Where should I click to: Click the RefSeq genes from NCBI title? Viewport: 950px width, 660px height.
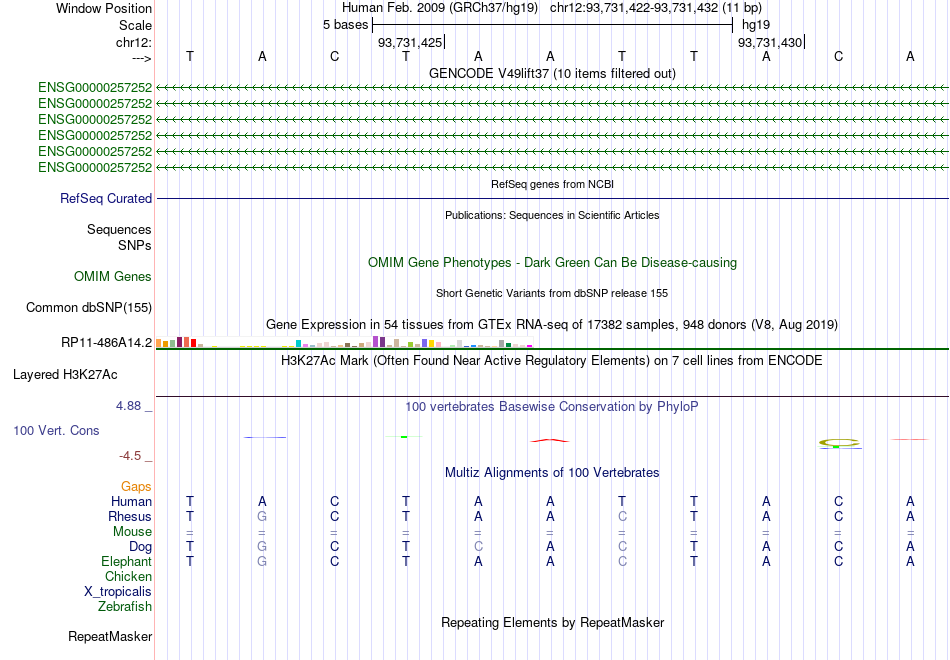pos(553,184)
